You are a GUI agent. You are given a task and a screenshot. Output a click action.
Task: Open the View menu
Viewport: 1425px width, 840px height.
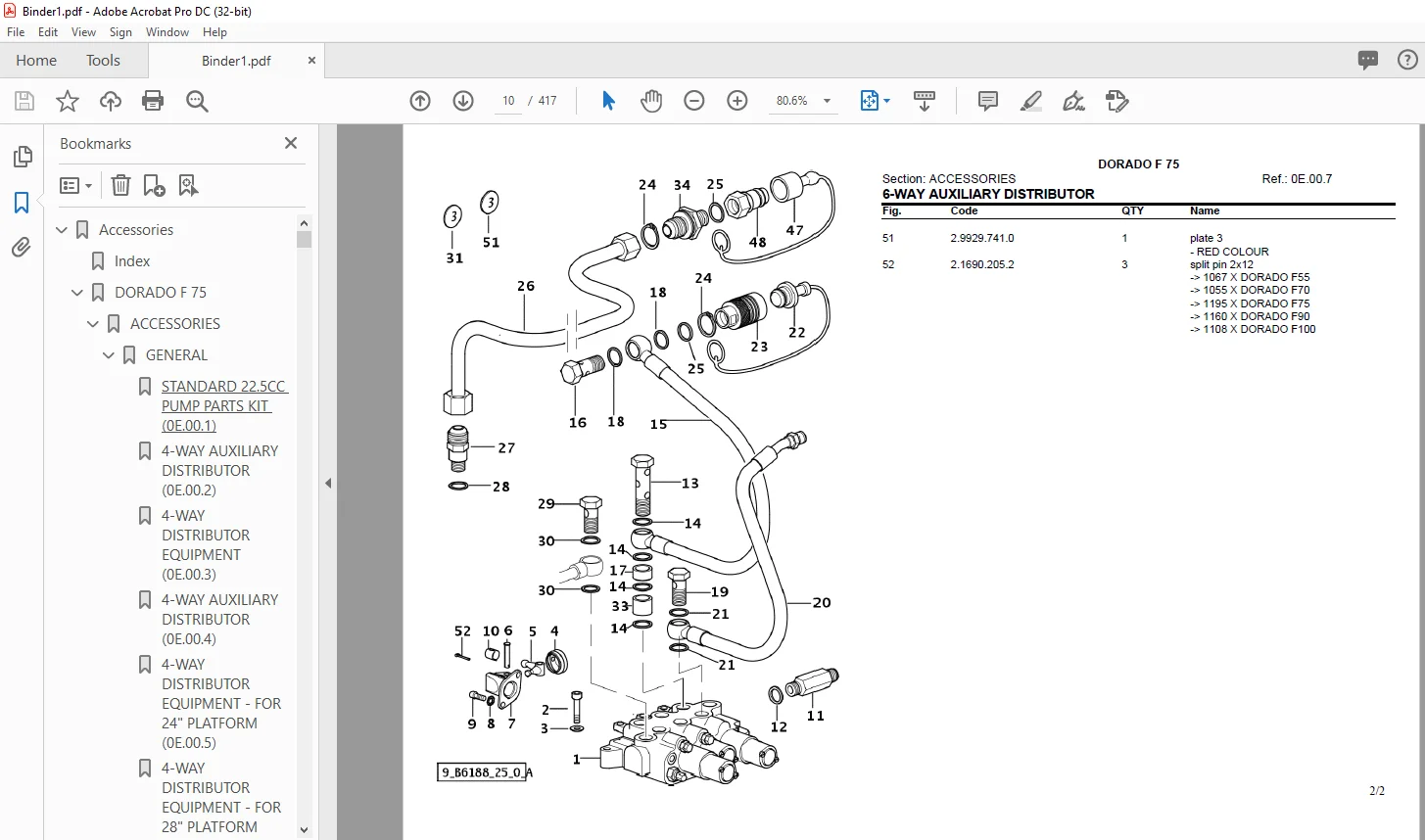pos(84,32)
